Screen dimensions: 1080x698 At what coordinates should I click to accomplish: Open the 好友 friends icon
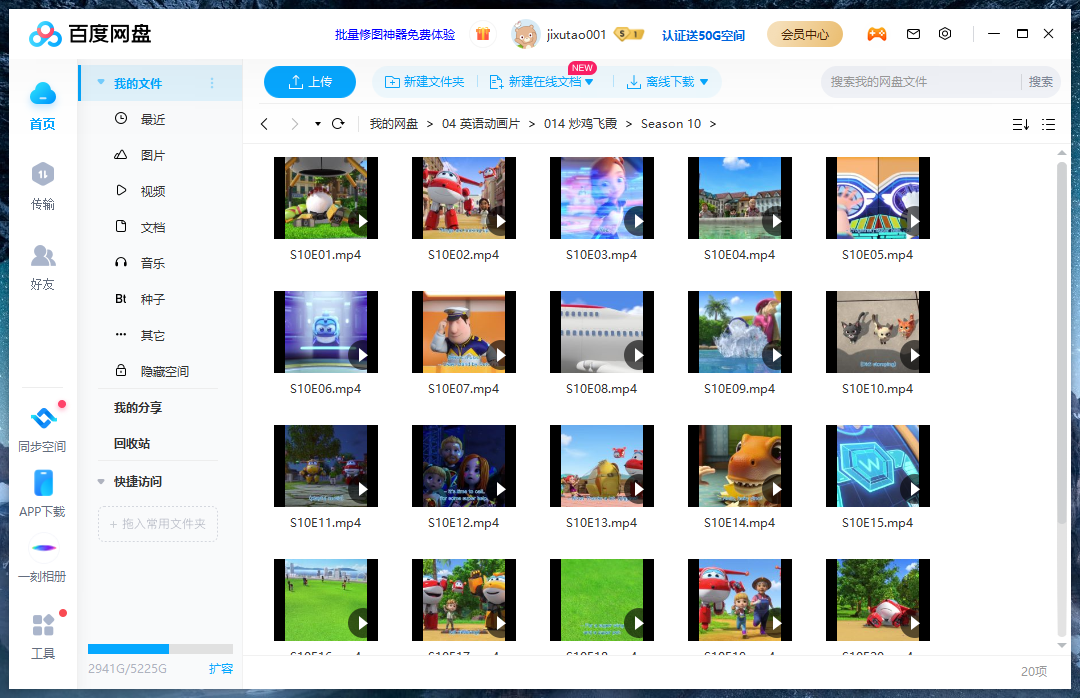[43, 256]
